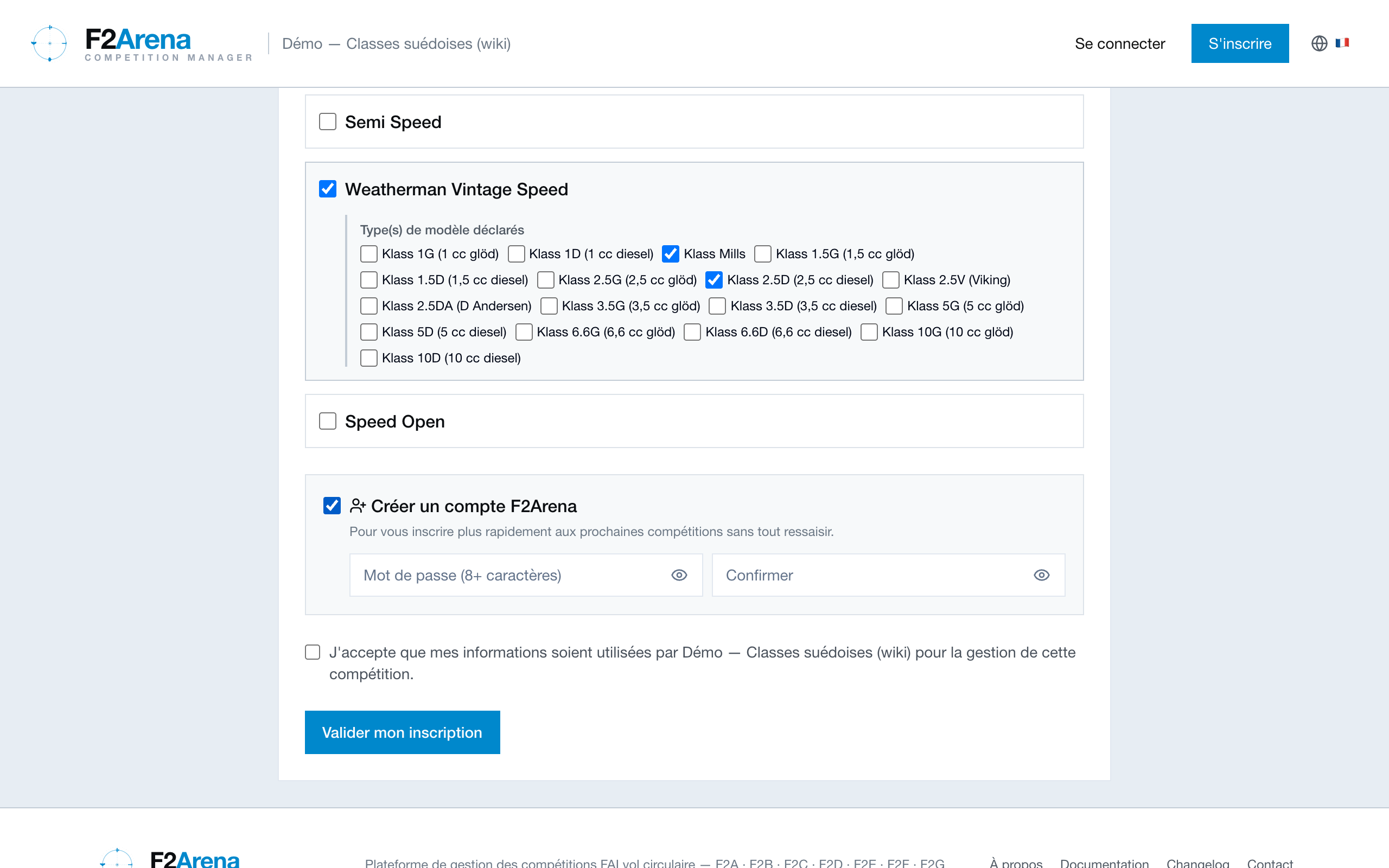The image size is (1389, 868).
Task: Check Klass 1.5D (1,5 cc diesel)
Action: [x=368, y=279]
